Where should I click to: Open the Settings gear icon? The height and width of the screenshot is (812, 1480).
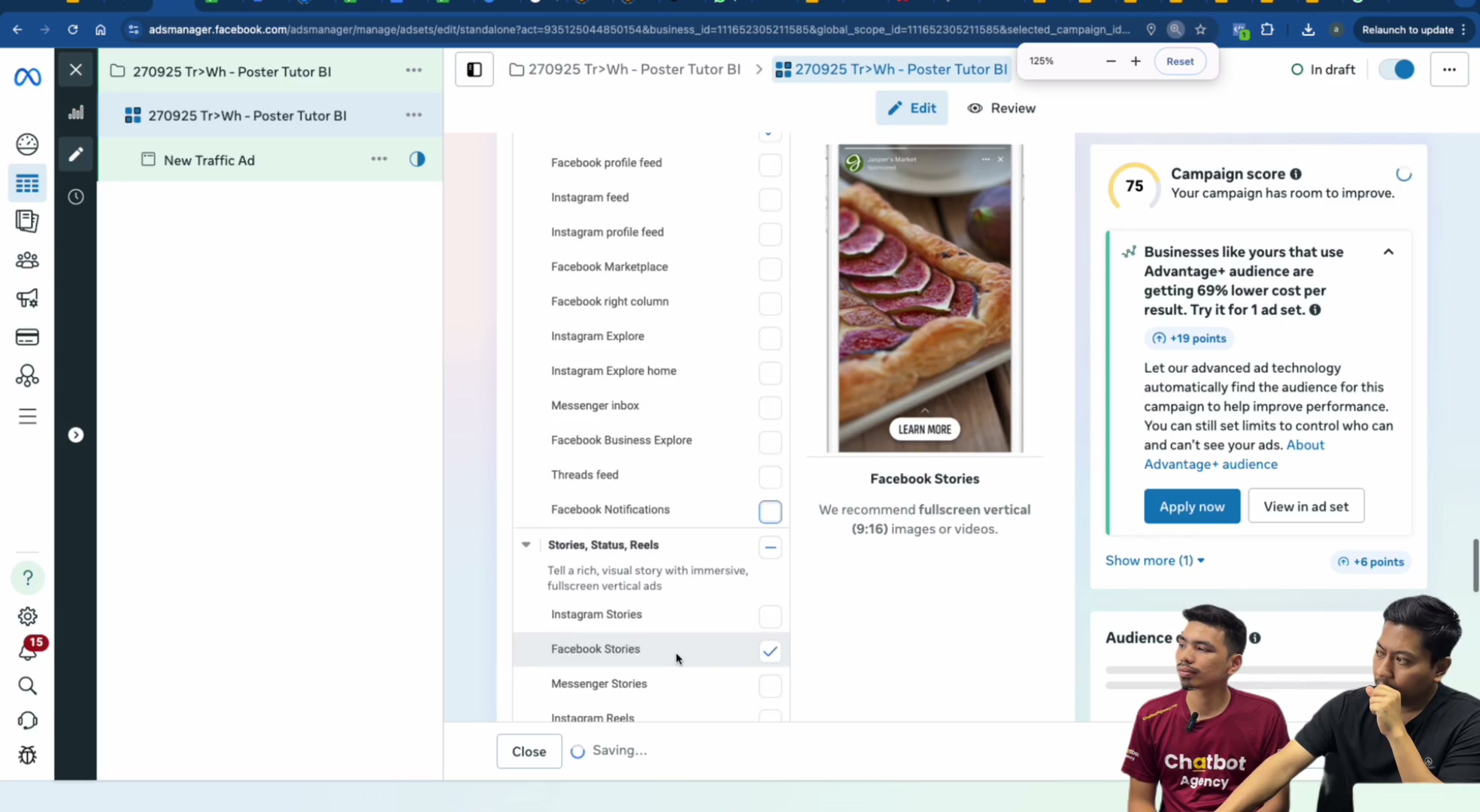click(x=27, y=617)
